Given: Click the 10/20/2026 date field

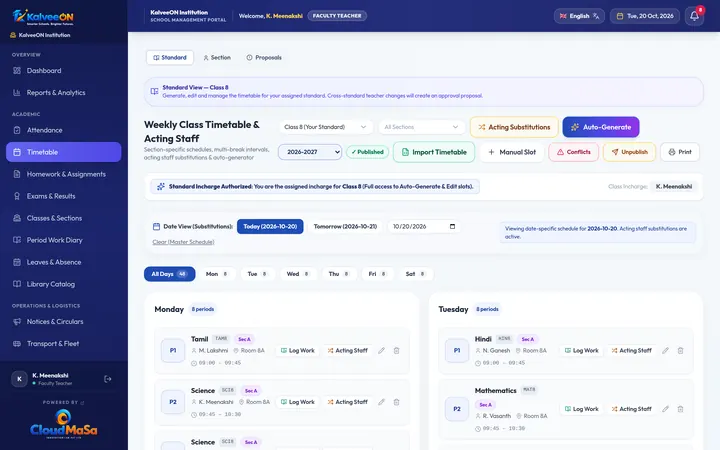Looking at the screenshot, I should [423, 226].
